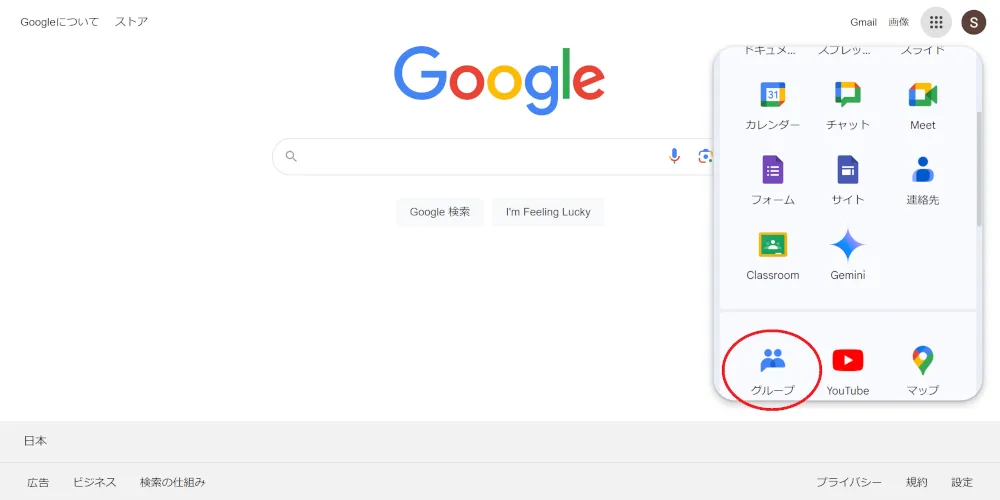The height and width of the screenshot is (500, 1000).
Task: Open the Gmail link
Action: point(863,22)
